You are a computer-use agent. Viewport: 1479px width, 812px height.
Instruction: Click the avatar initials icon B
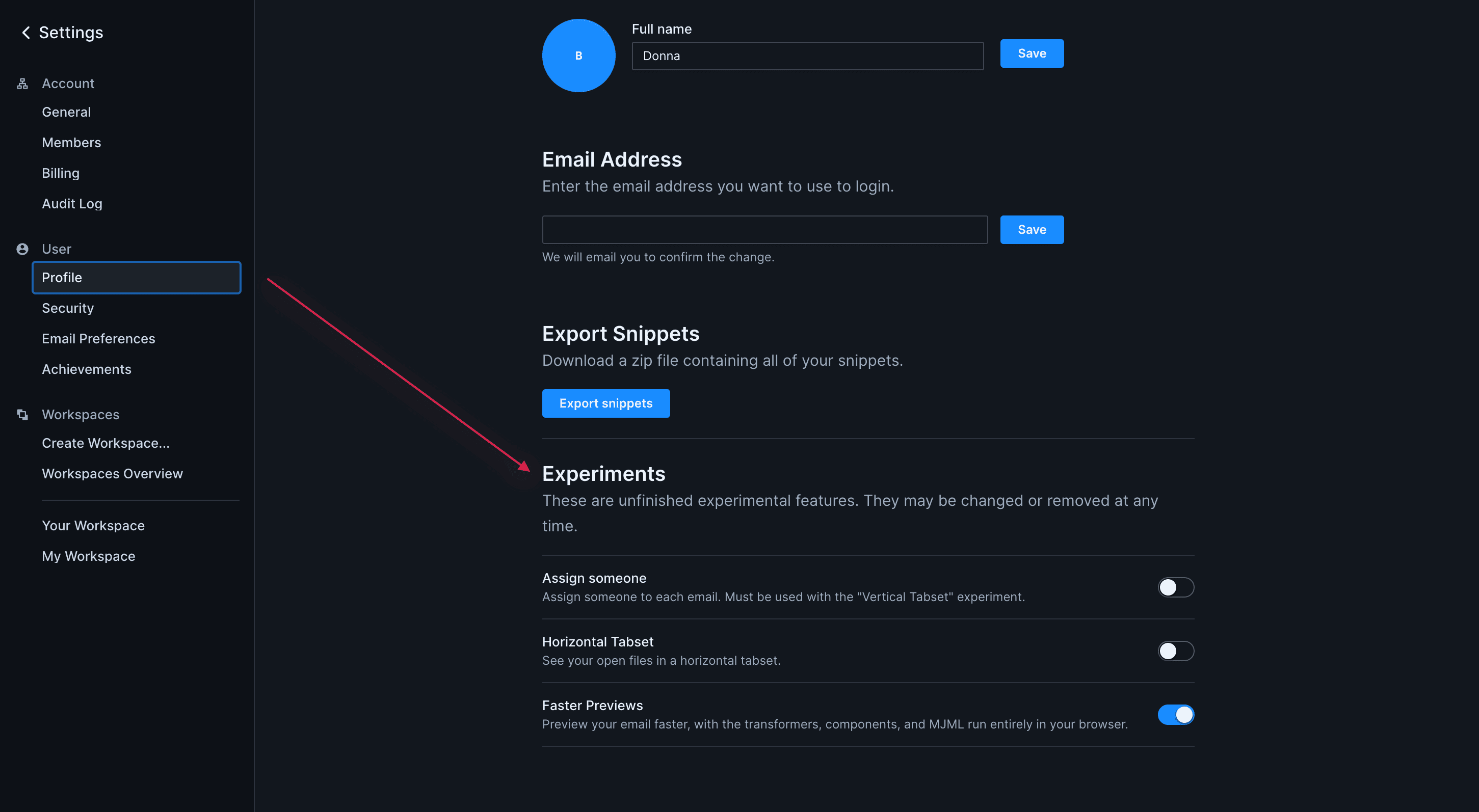pos(578,55)
